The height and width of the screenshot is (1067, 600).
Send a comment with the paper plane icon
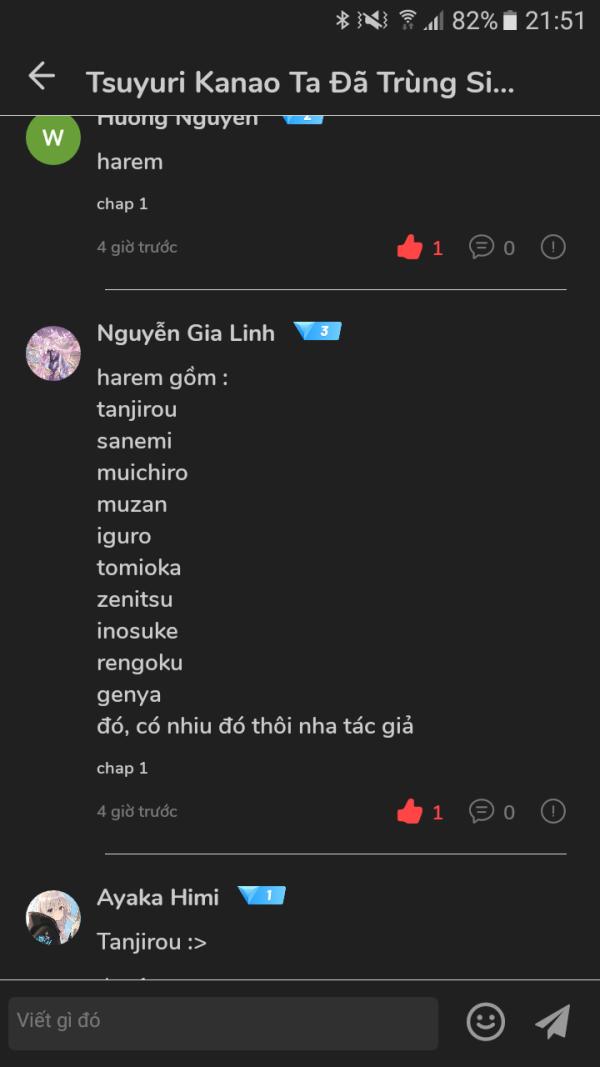click(x=552, y=1022)
